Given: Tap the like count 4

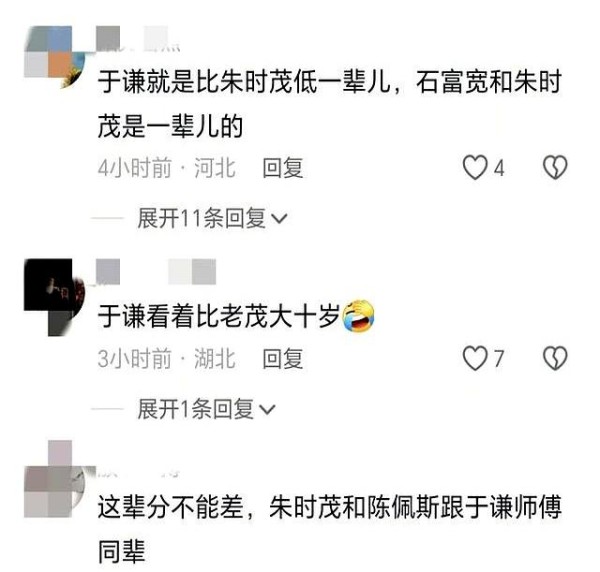Looking at the screenshot, I should click(499, 168).
